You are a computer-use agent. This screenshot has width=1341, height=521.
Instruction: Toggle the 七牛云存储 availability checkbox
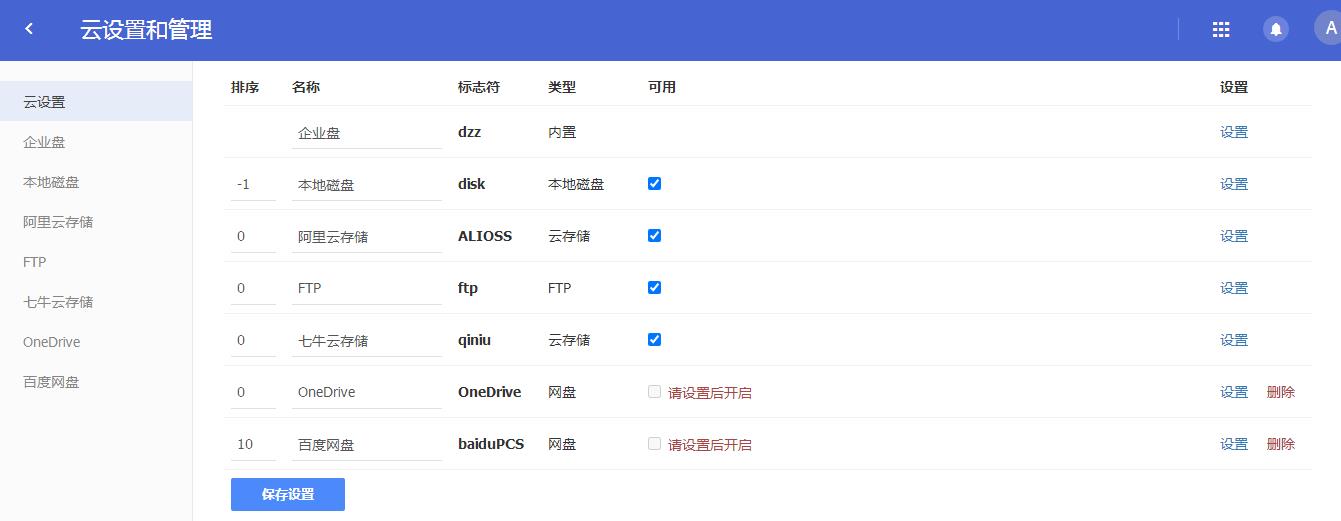pos(654,340)
